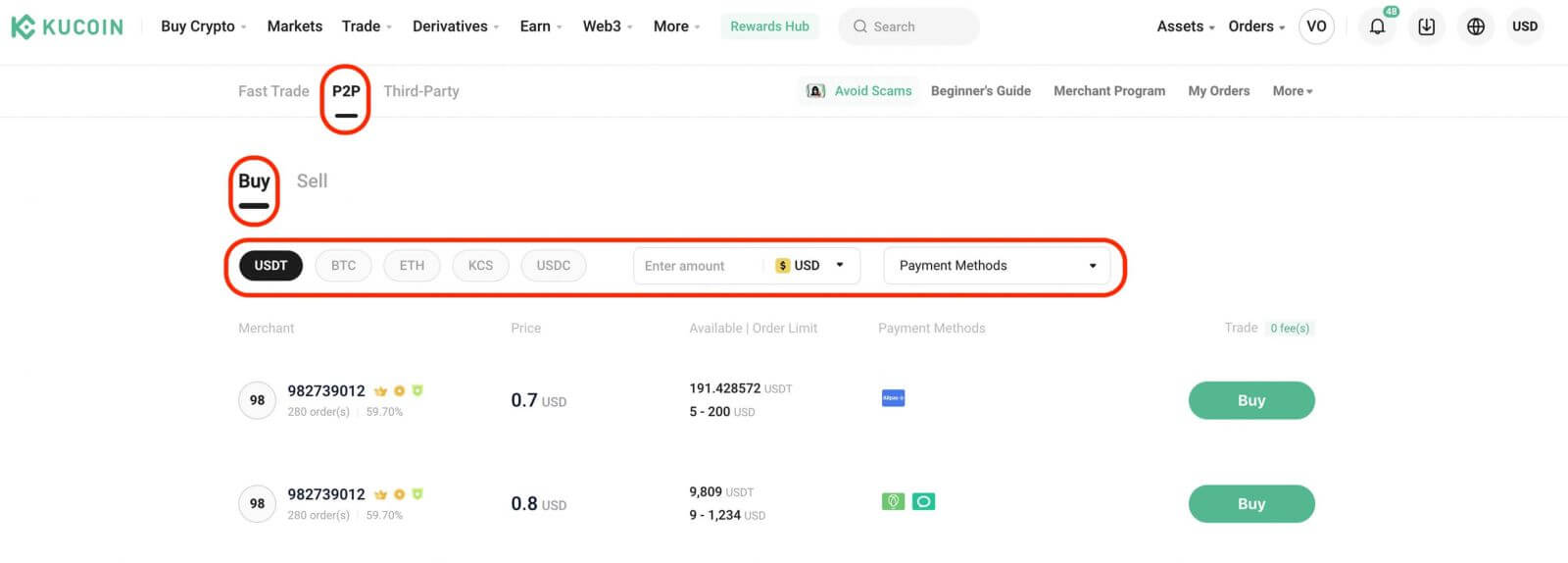Click first merchant's crown badge icon
The width and height of the screenshot is (1568, 563).
380,390
